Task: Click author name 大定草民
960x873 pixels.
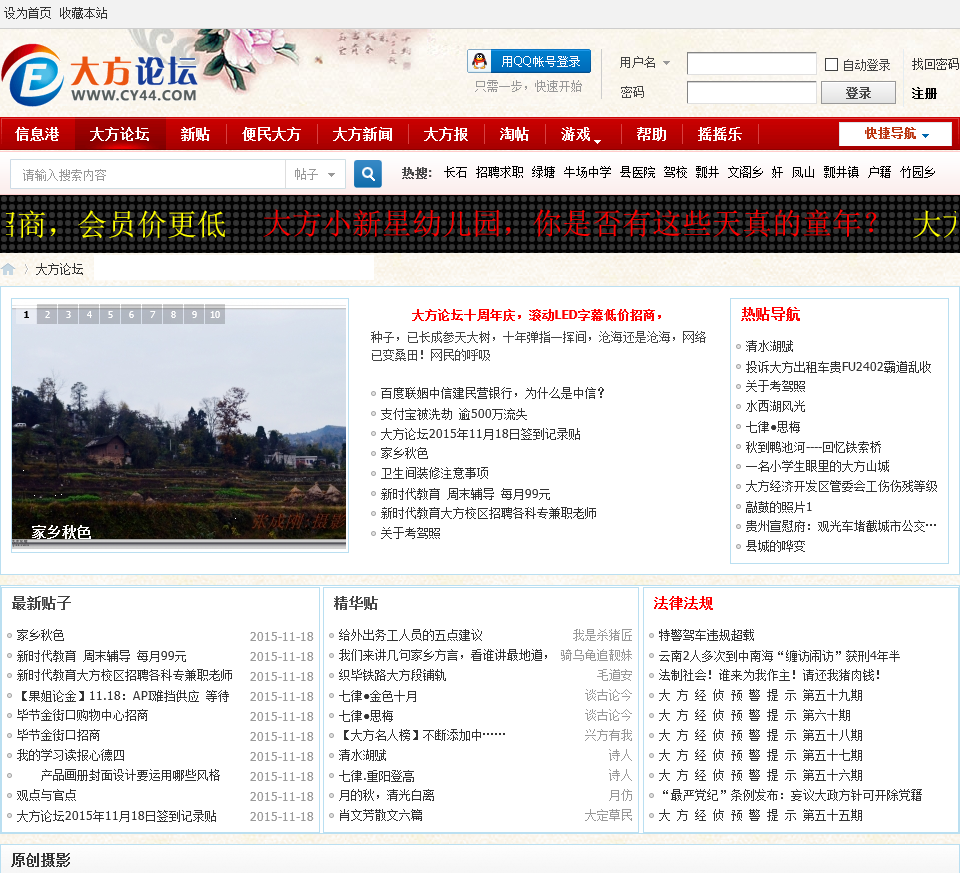Action: click(x=608, y=815)
